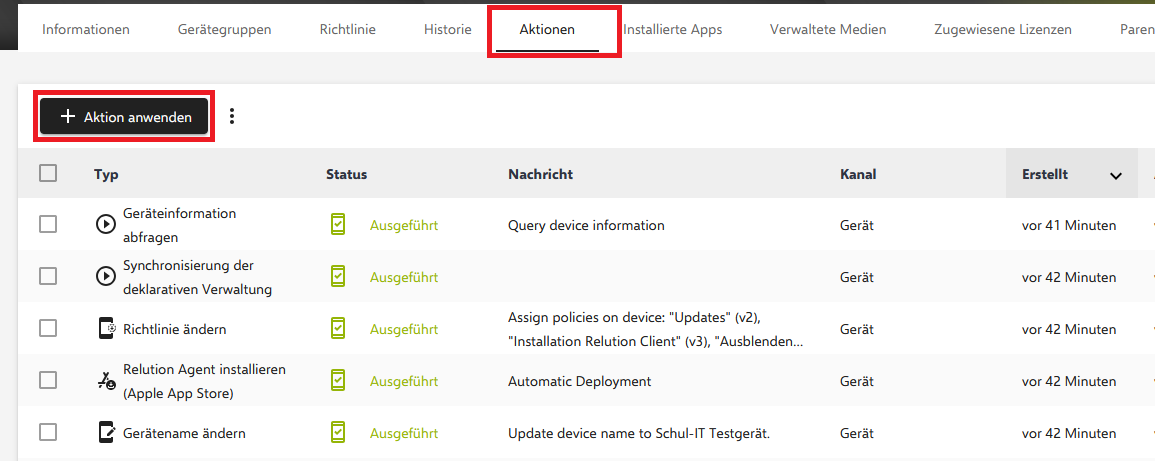Click the play icon beside Geräteinformation abfragen
The height and width of the screenshot is (461, 1155).
105,225
